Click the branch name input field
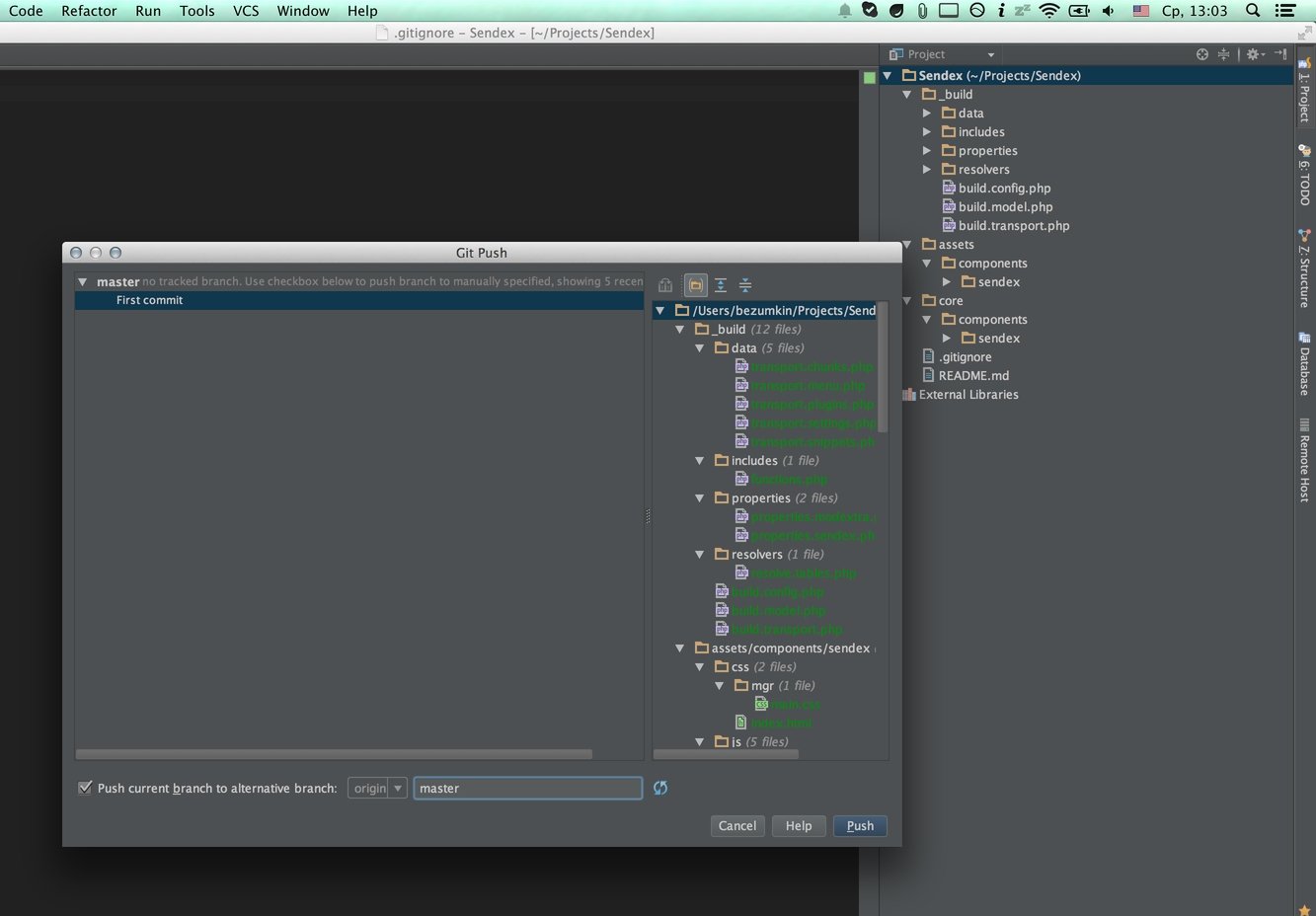This screenshot has width=1316, height=916. tap(527, 788)
